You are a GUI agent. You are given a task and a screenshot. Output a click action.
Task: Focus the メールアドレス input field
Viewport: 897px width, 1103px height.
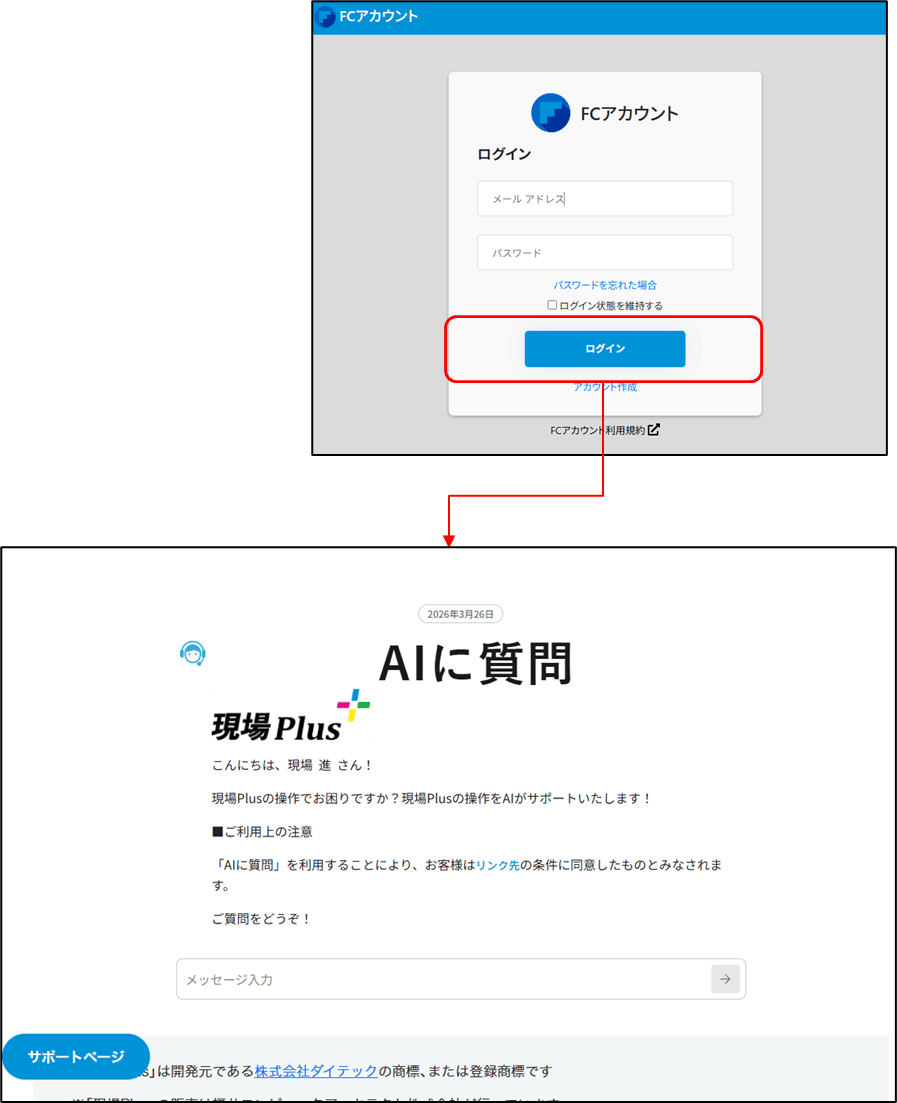[605, 198]
